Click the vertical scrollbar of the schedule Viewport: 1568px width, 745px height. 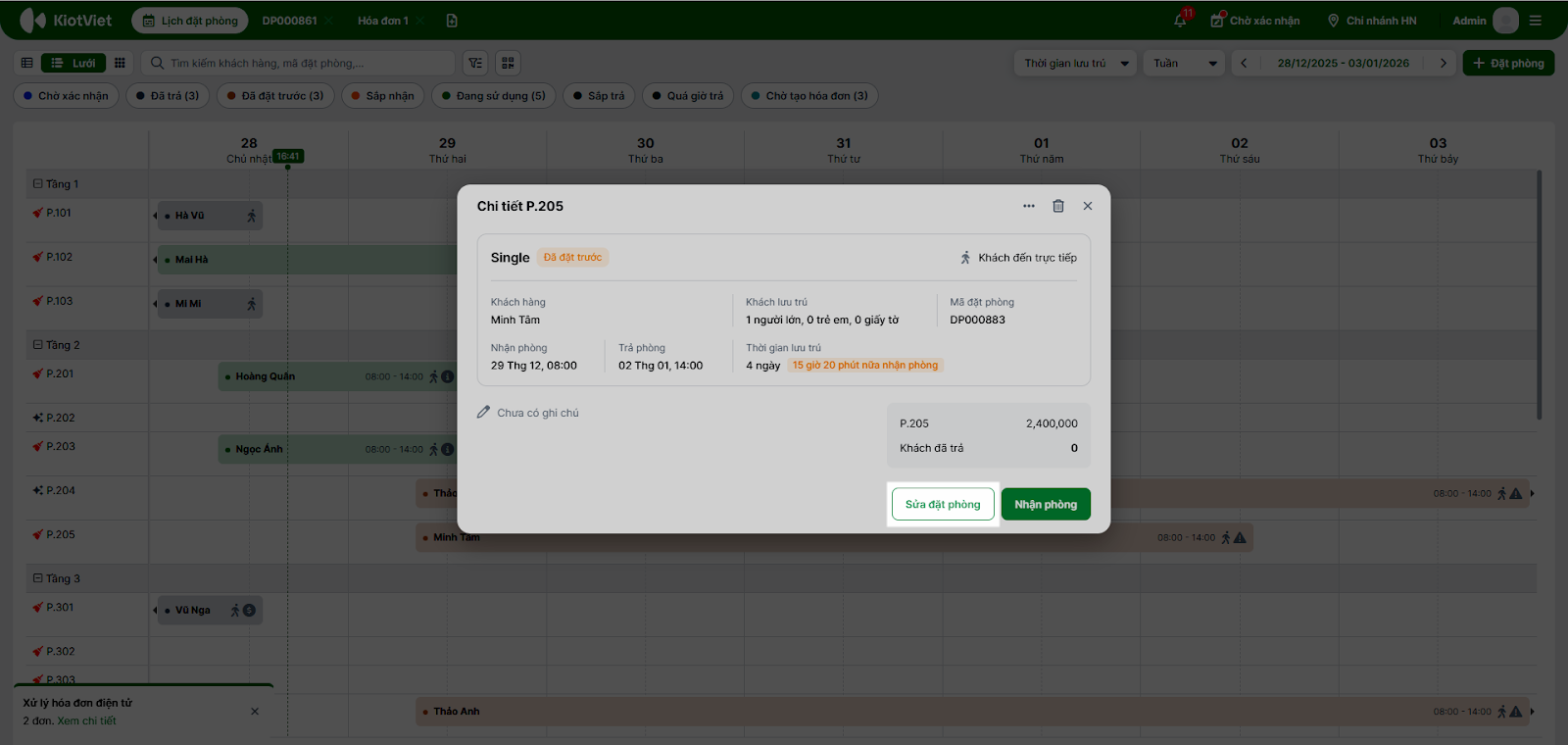[x=1540, y=294]
